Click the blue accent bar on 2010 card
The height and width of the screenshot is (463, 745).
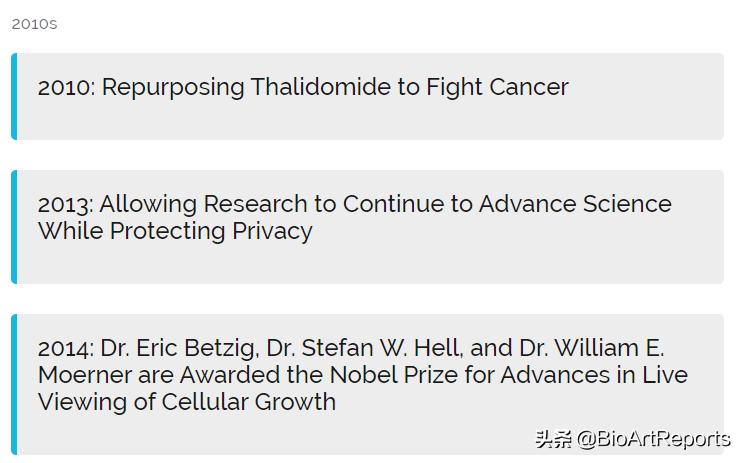[14, 96]
